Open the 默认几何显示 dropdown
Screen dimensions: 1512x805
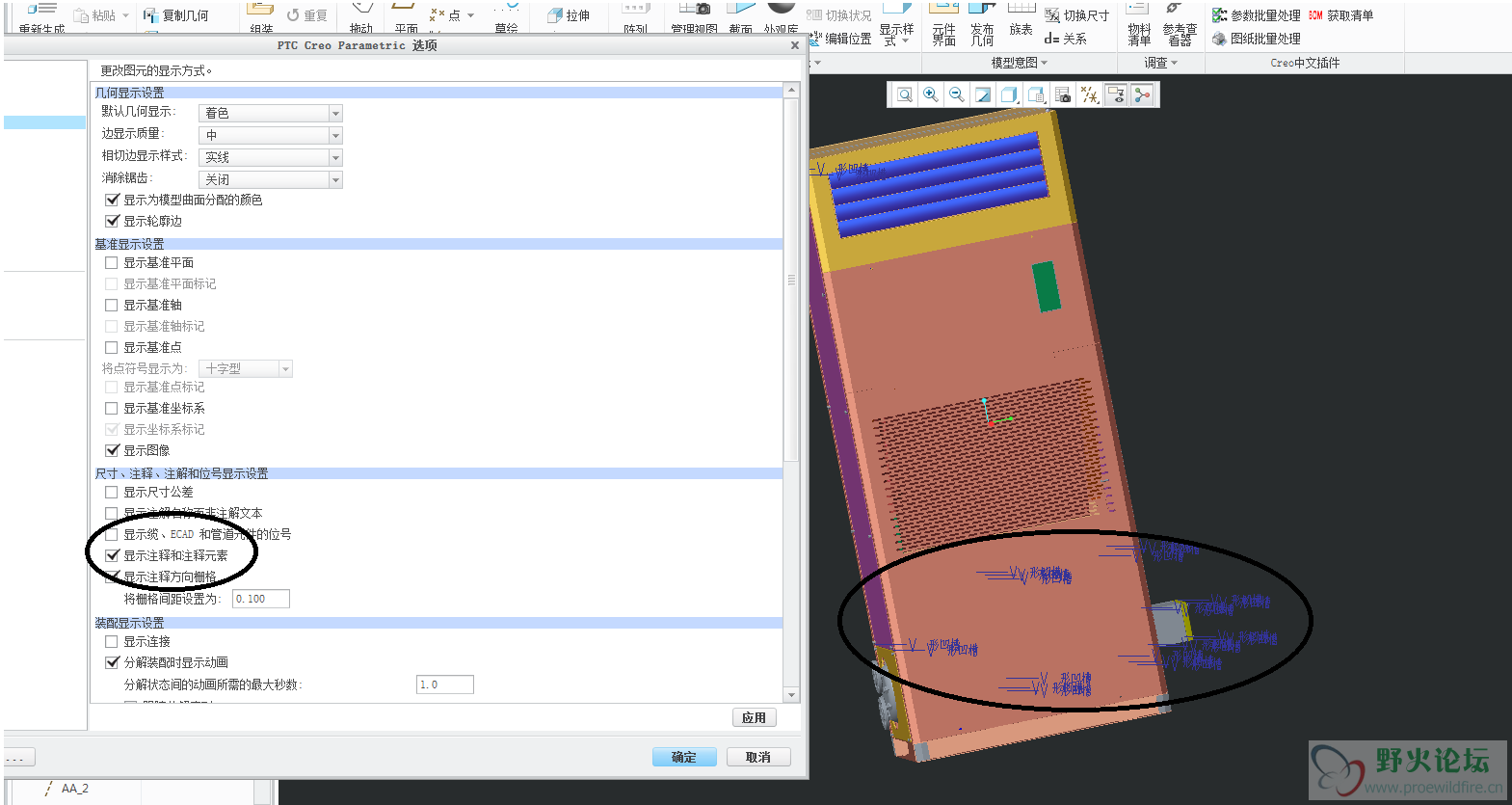(x=271, y=113)
